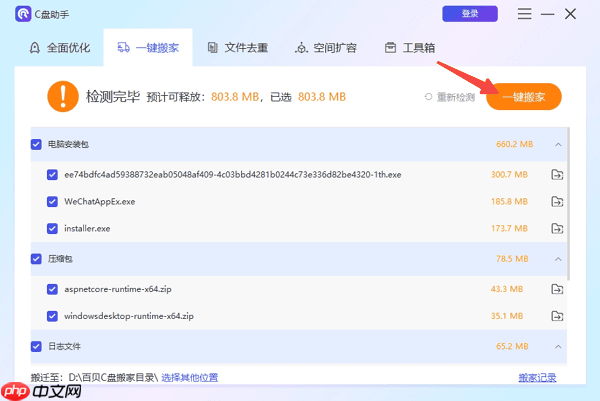Switch to the 文件去重 tab

236,48
